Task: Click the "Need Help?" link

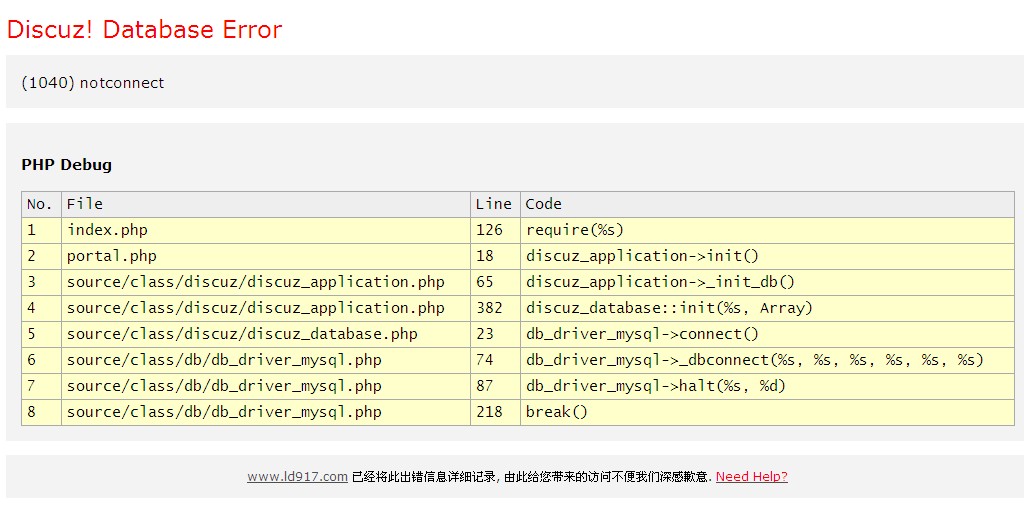Action: click(751, 477)
